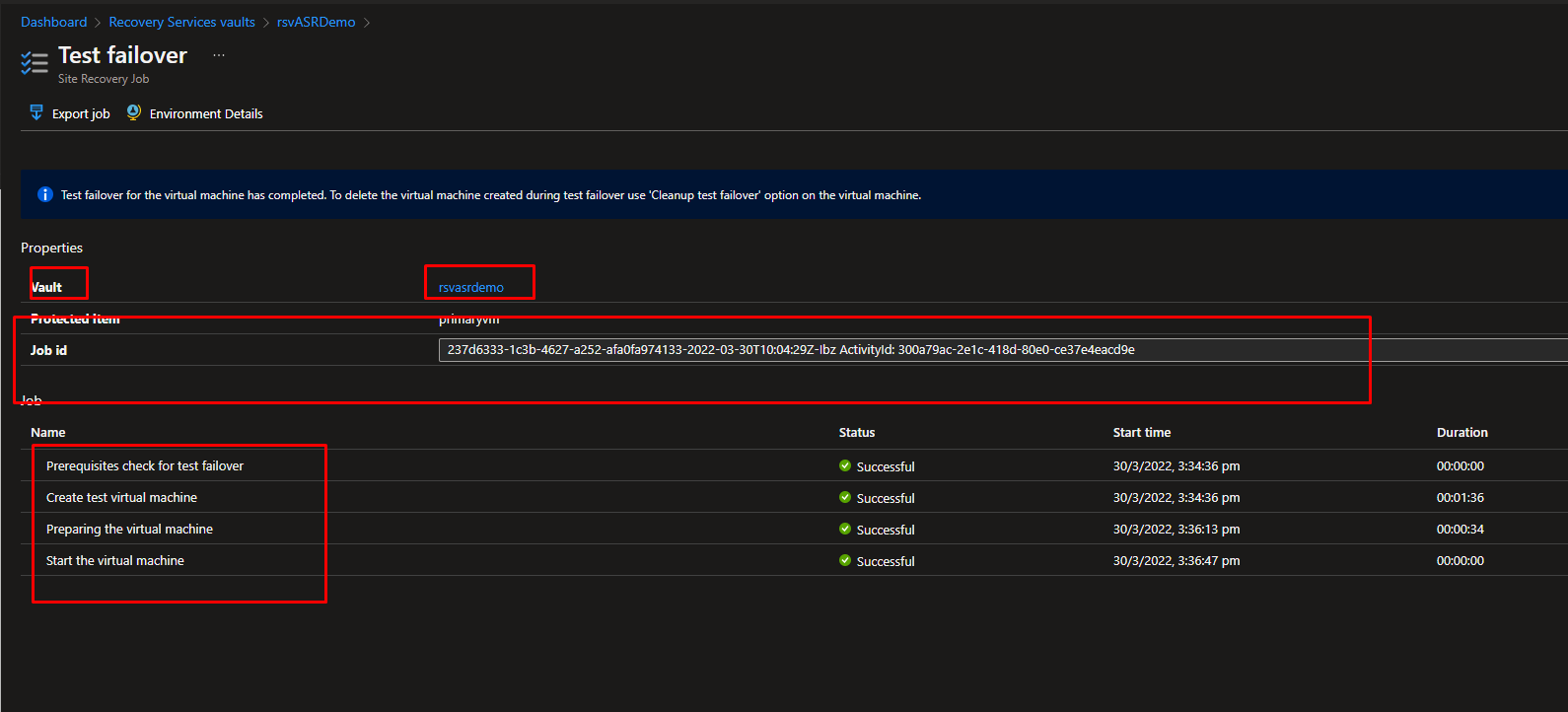
Task: Open Recovery Services vaults breadcrumb
Action: pos(181,22)
